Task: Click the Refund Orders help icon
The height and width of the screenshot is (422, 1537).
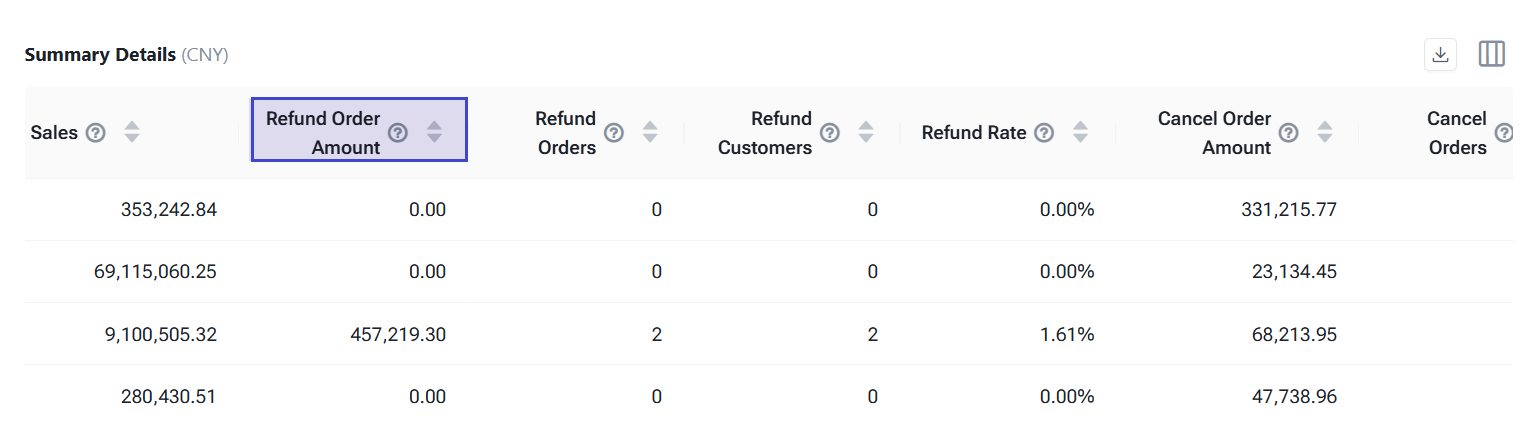Action: 614,132
